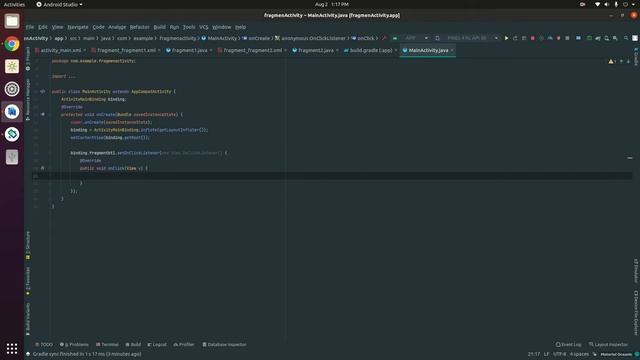This screenshot has height=360, width=640.
Task: Open Android Studio icon in the dock
Action: click(x=12, y=111)
